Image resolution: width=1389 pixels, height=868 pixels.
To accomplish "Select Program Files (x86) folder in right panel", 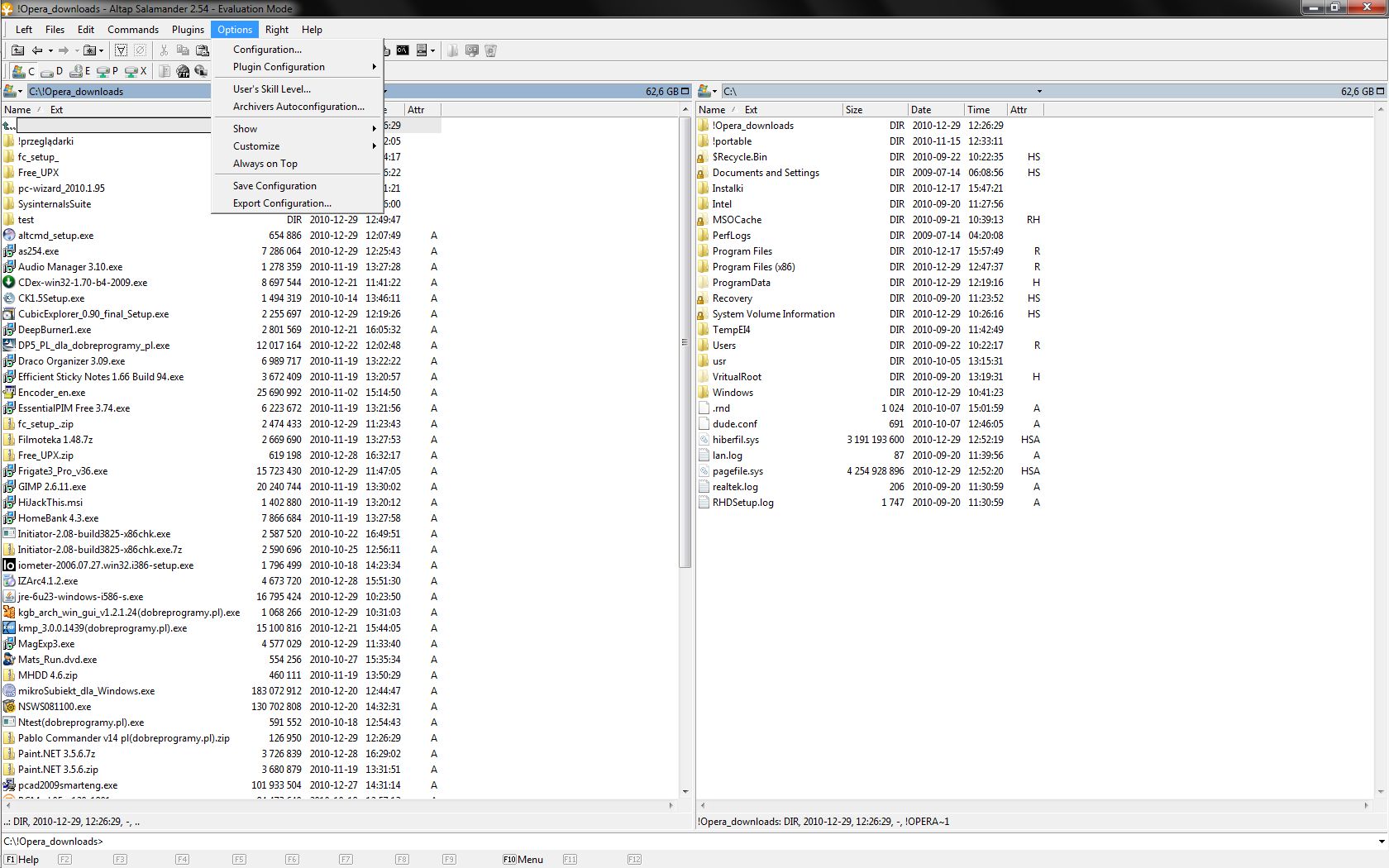I will tap(753, 267).
